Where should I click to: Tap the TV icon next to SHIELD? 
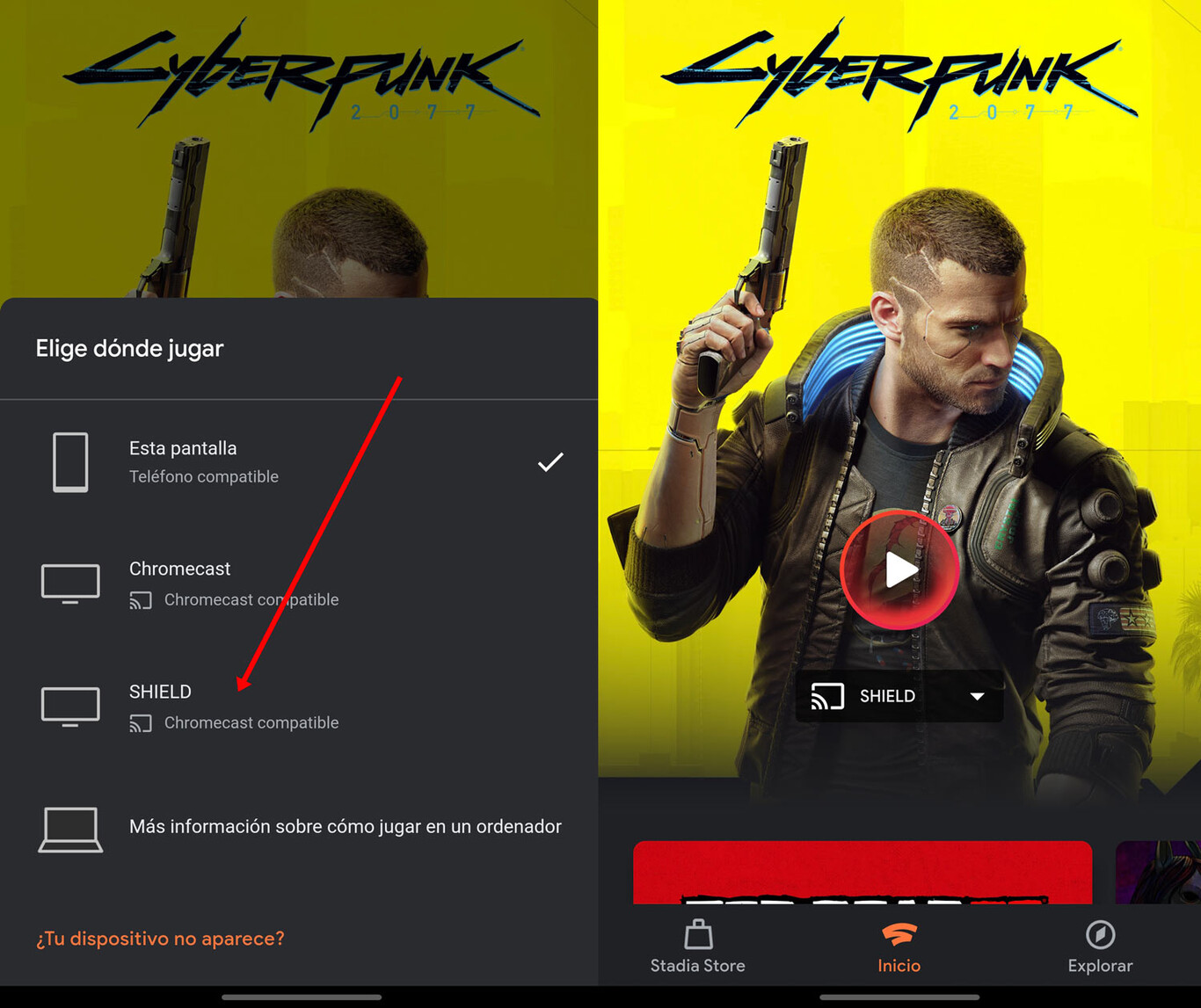click(70, 707)
